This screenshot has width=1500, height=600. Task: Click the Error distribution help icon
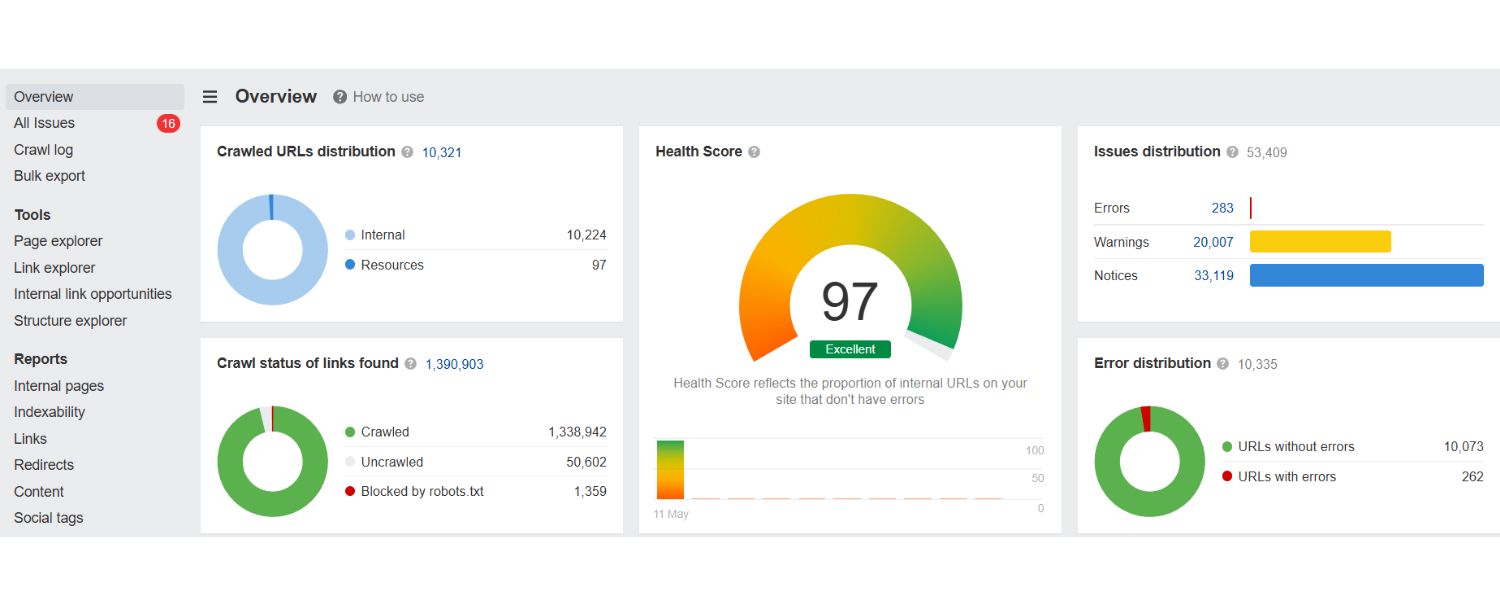tap(1222, 364)
